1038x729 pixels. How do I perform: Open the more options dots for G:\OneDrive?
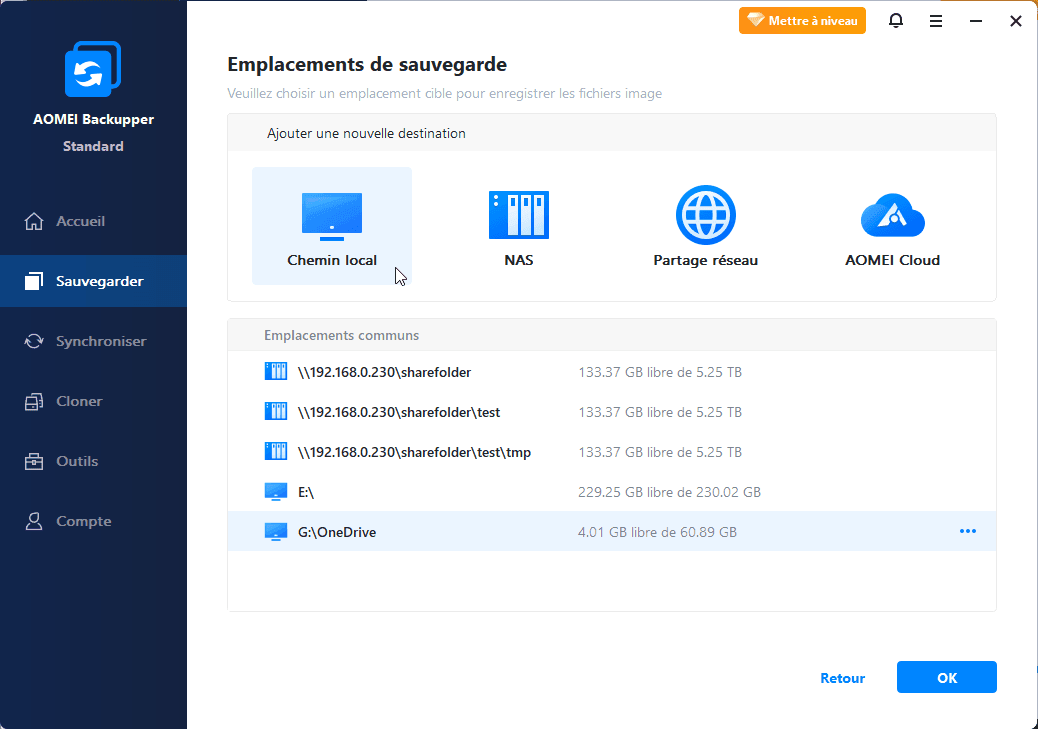click(968, 531)
